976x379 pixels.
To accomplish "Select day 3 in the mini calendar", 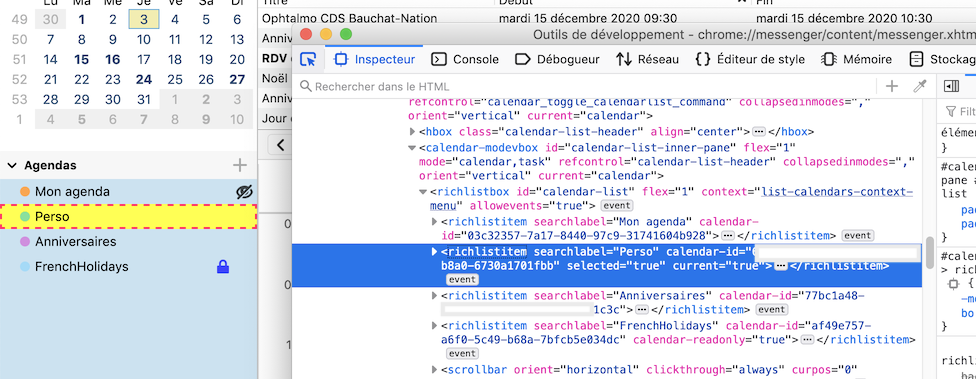I will [144, 20].
